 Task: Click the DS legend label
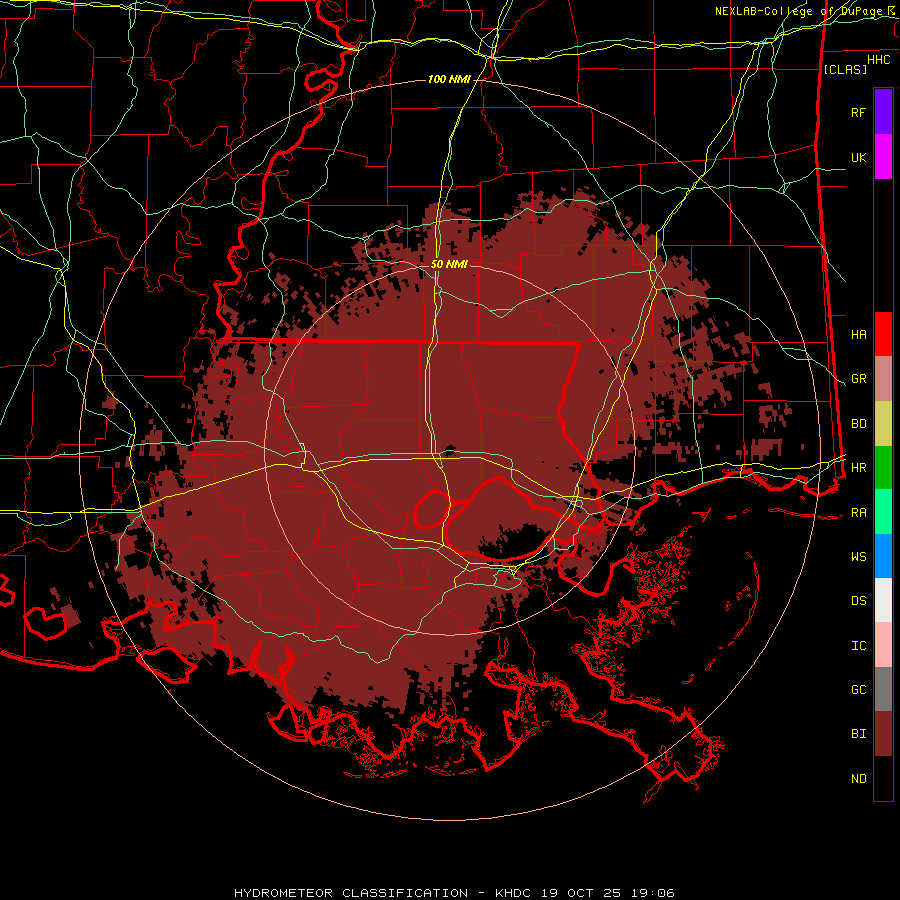859,601
